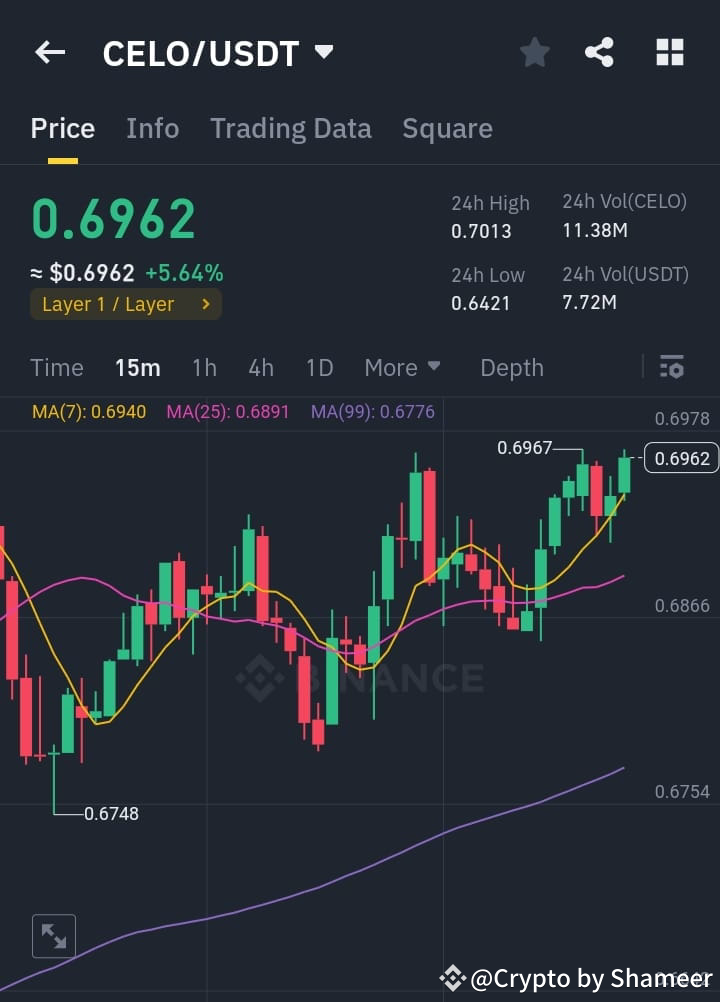Click the share icon in the top bar
The width and height of the screenshot is (720, 1002).
pyautogui.click(x=599, y=52)
